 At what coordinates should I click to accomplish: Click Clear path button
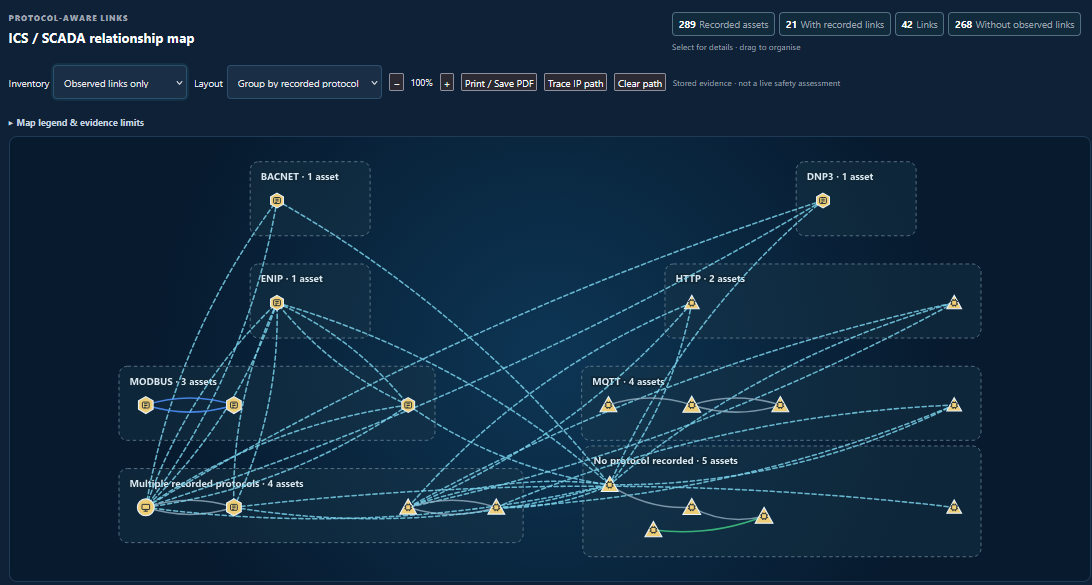coord(640,82)
